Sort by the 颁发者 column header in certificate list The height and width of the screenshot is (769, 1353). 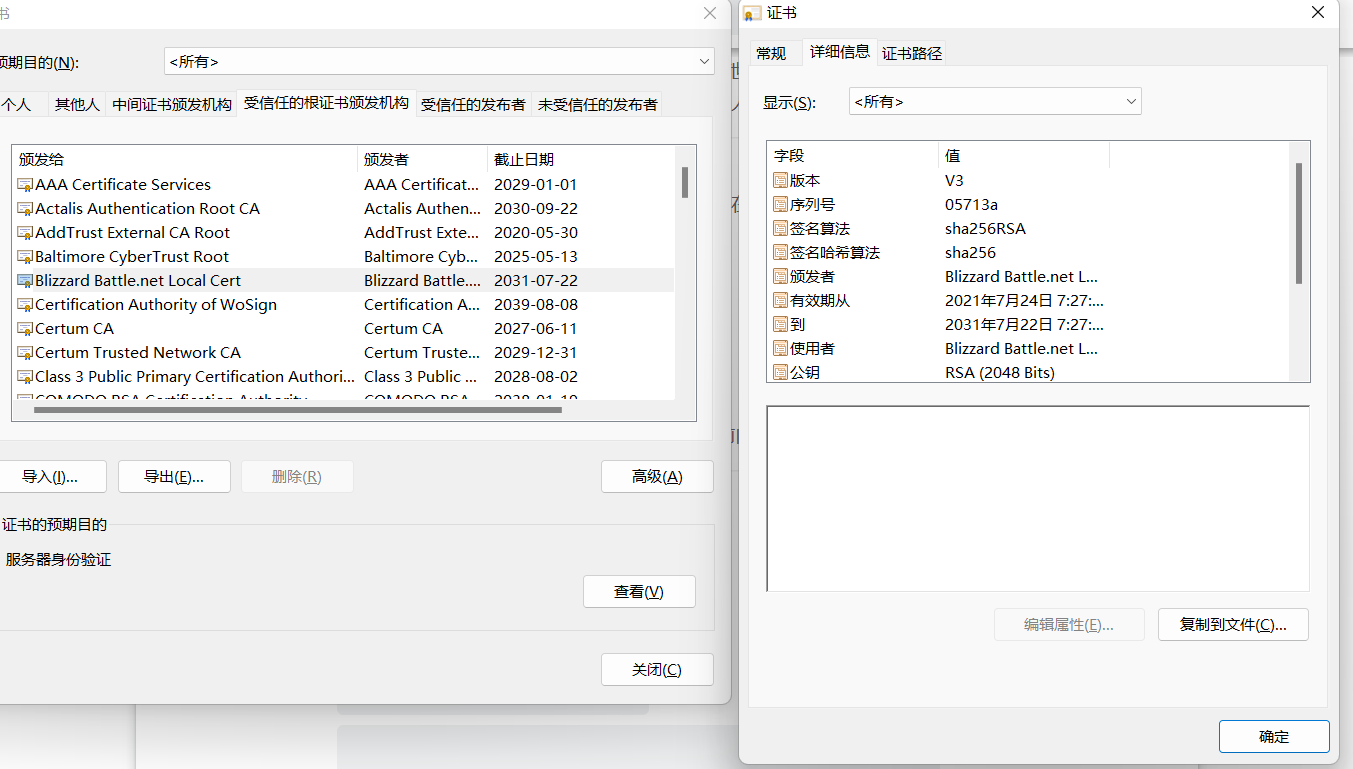click(422, 160)
